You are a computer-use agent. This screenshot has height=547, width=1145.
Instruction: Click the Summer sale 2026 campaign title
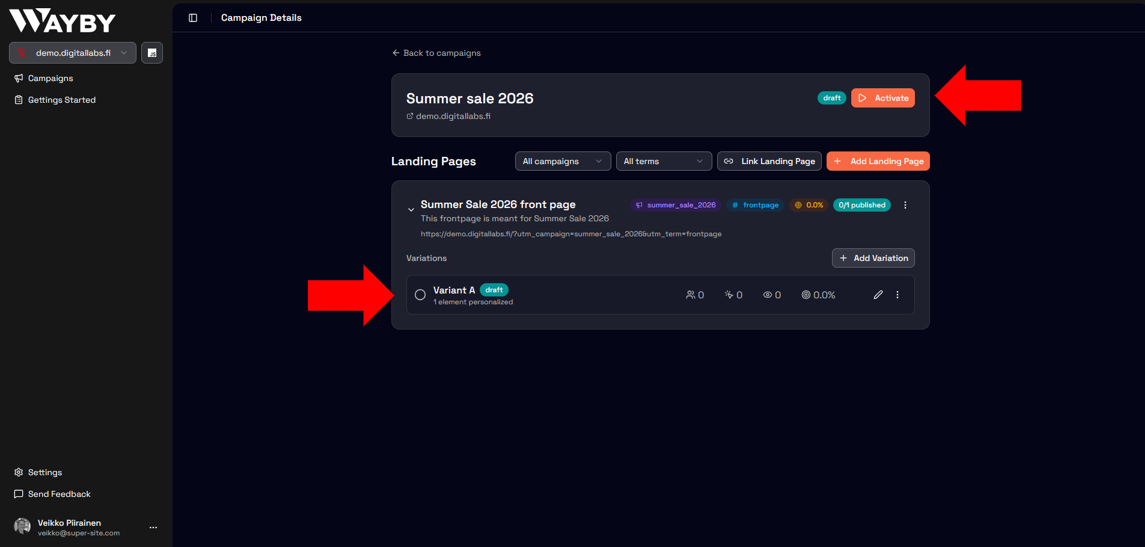coord(470,99)
